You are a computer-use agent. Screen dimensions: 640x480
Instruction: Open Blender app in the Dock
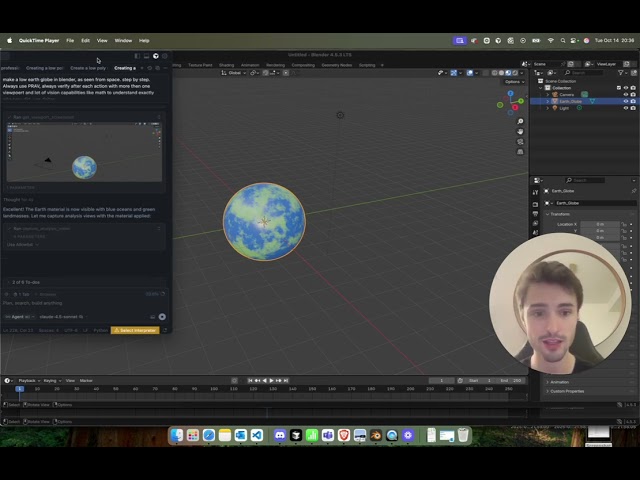pyautogui.click(x=376, y=435)
